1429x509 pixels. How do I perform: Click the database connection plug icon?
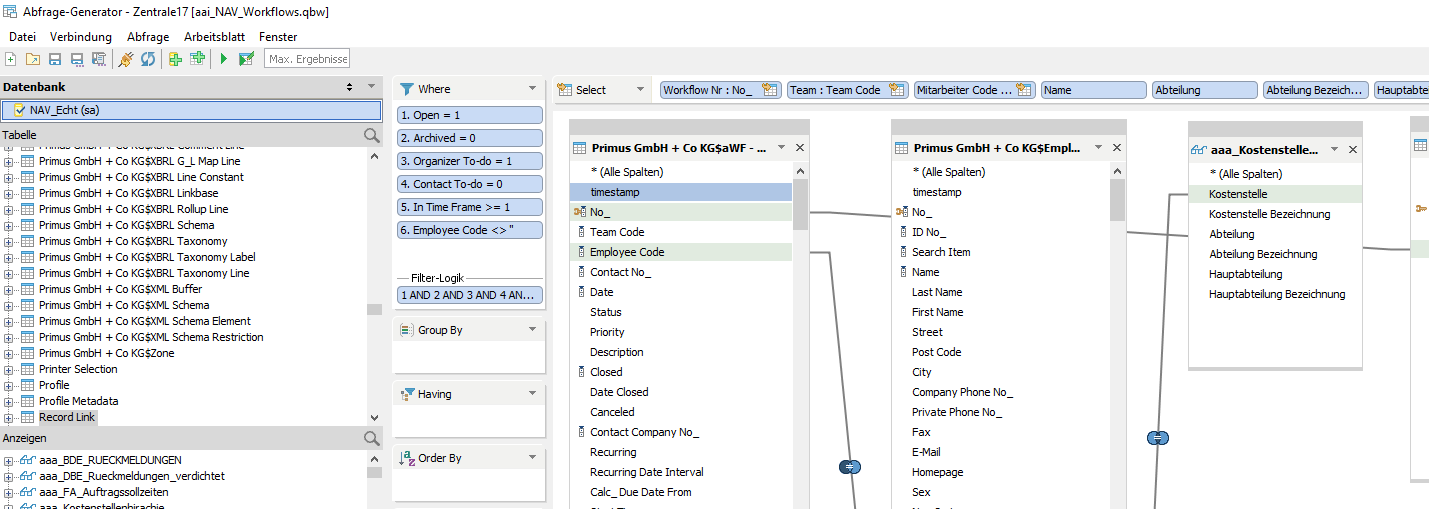pos(125,59)
